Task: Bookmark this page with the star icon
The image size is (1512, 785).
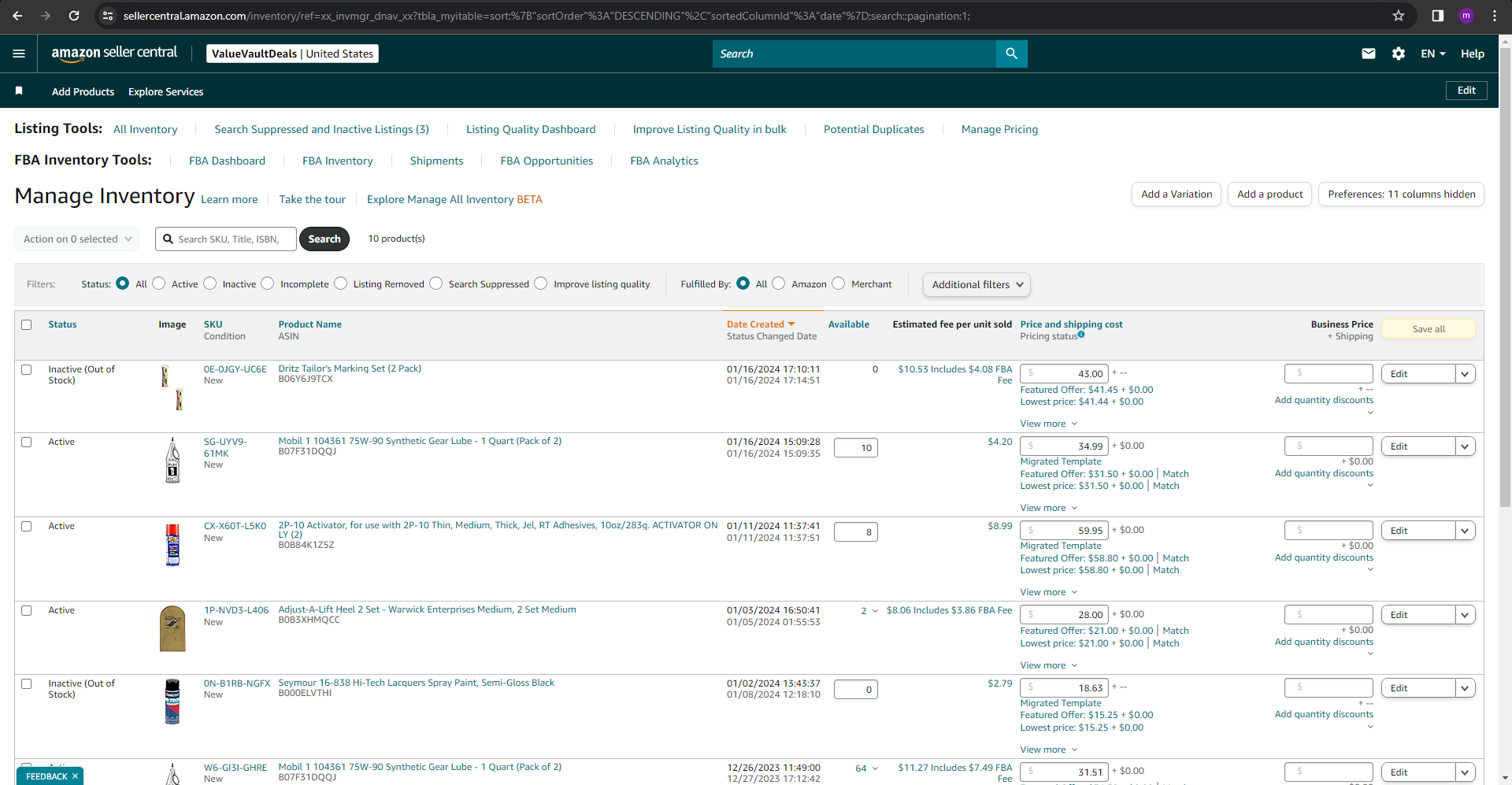Action: click(1399, 16)
